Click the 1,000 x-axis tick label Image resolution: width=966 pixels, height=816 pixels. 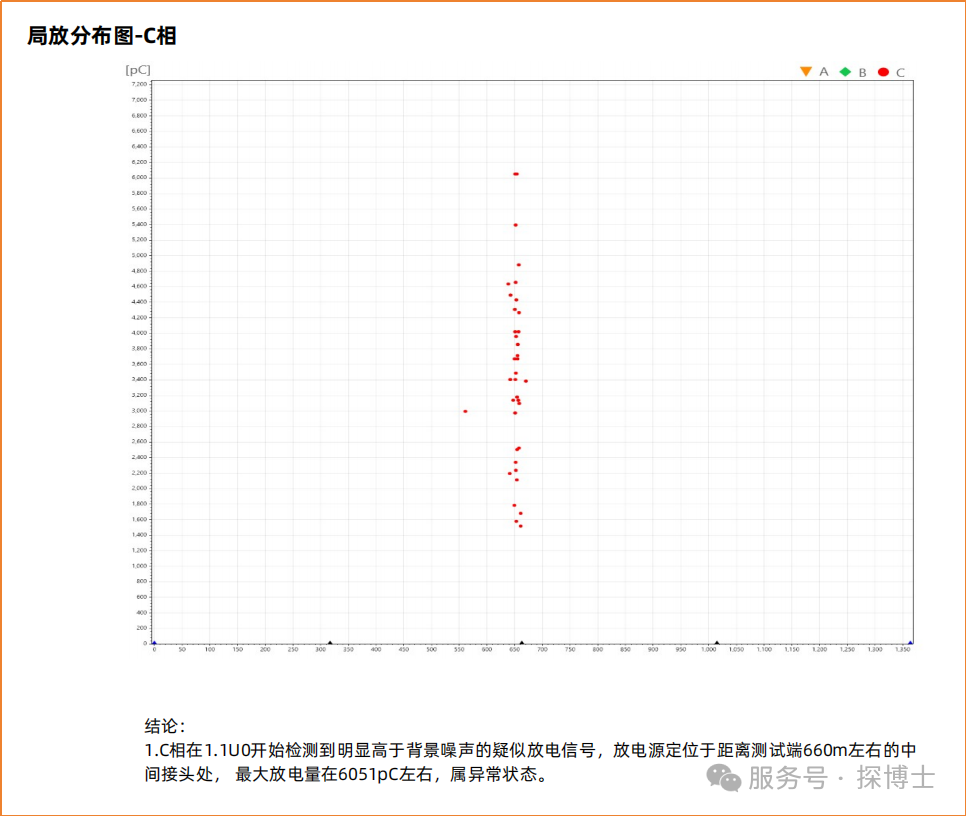[x=708, y=649]
